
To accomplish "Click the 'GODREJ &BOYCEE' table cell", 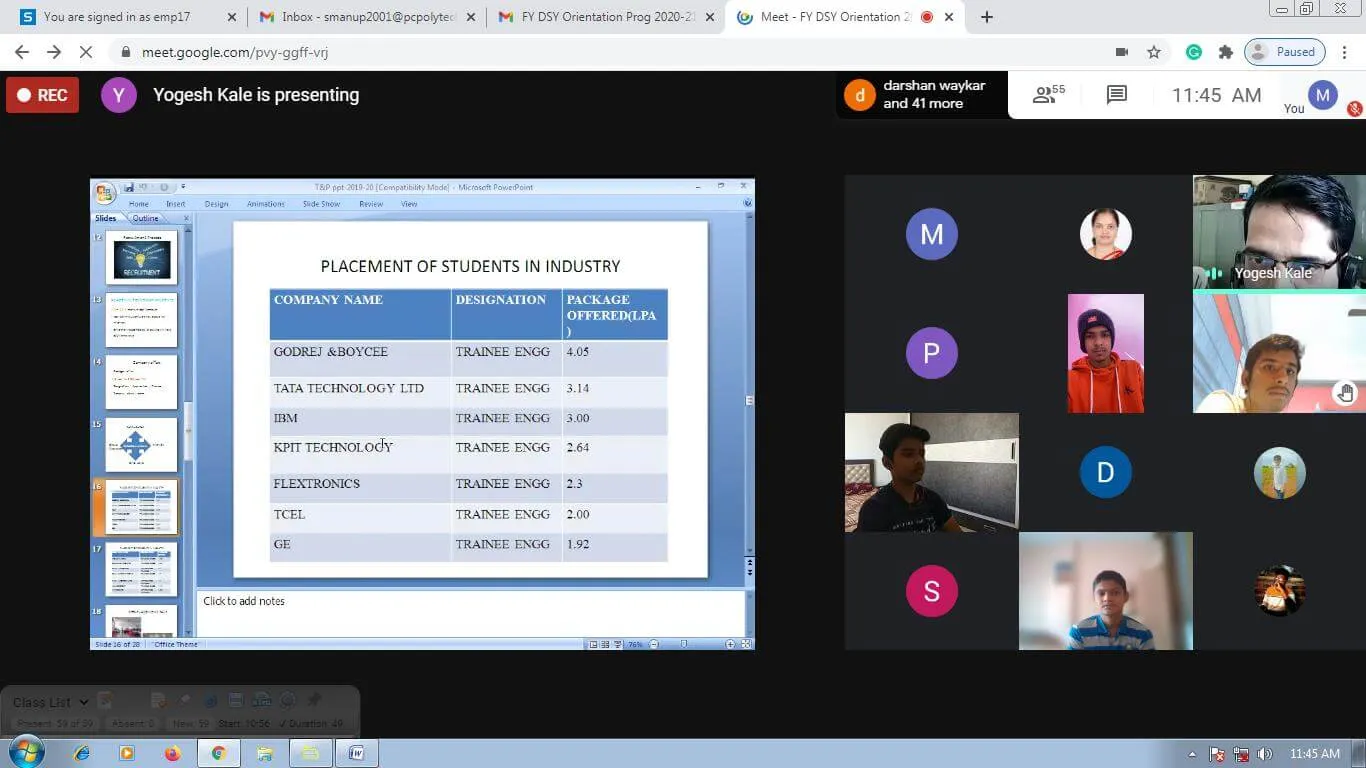I will tap(360, 358).
